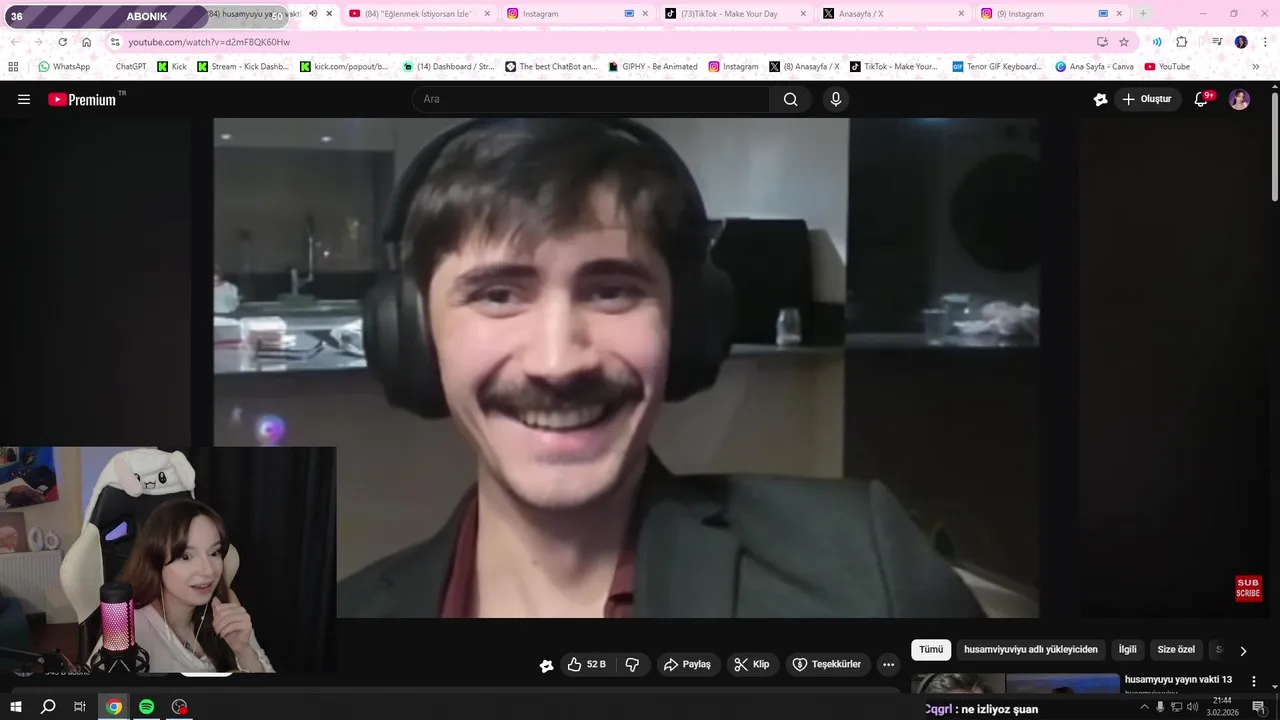
Task: Open Kick bookmark
Action: [x=172, y=67]
